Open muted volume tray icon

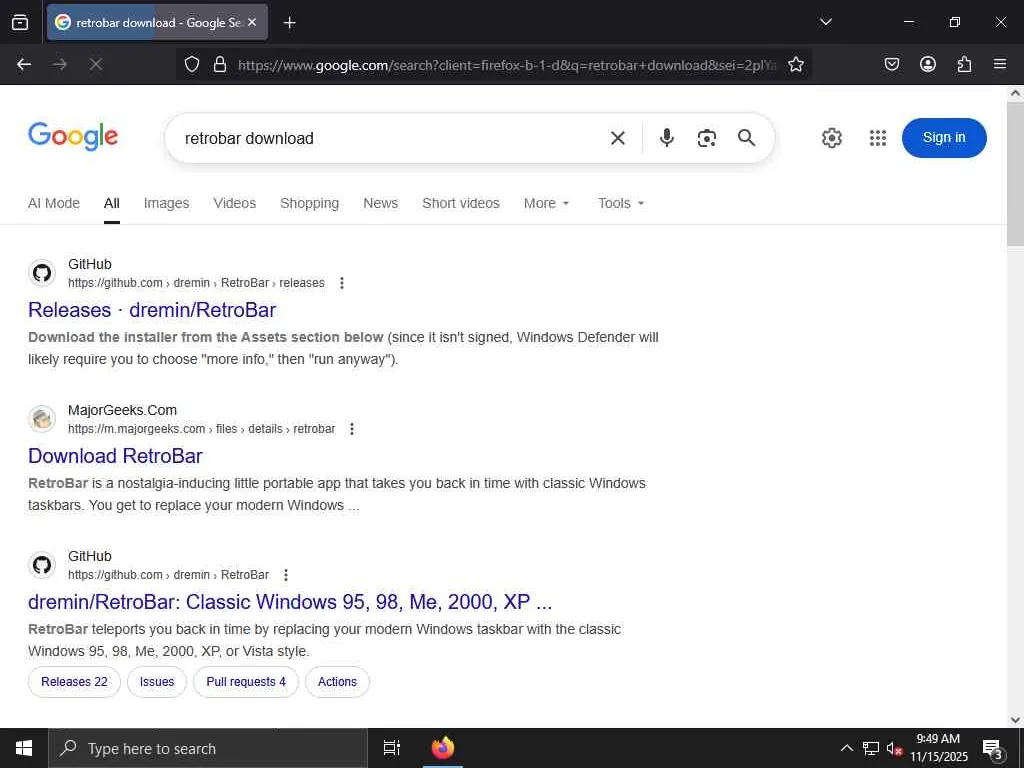point(894,748)
